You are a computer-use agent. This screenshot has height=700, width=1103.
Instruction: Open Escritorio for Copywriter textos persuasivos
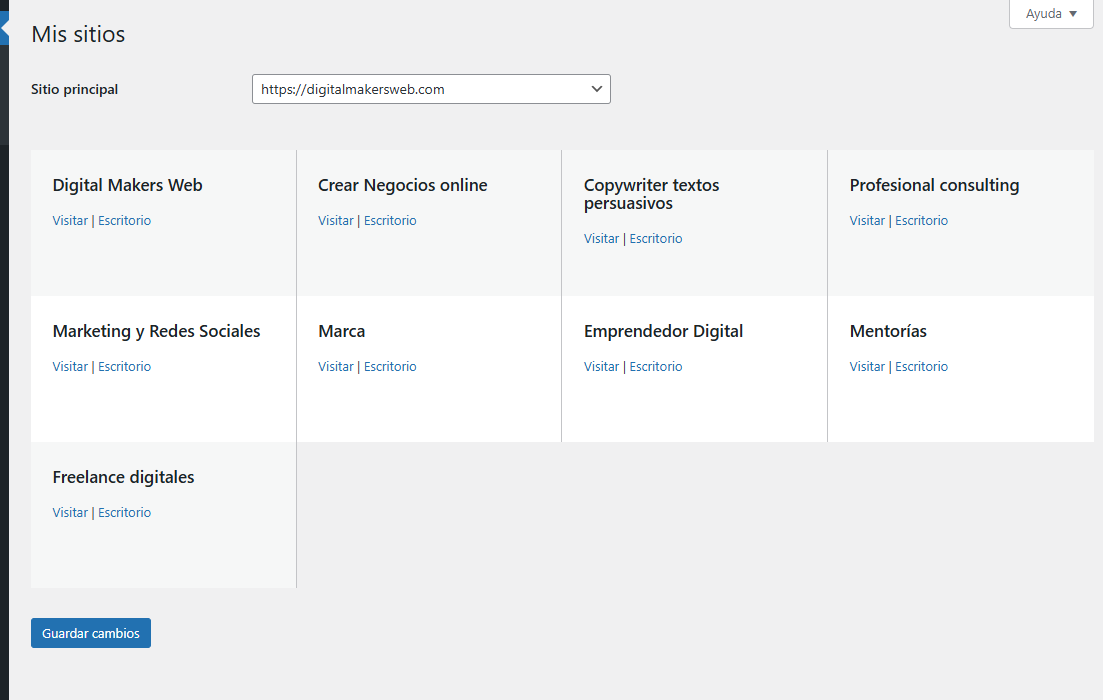[x=656, y=238]
